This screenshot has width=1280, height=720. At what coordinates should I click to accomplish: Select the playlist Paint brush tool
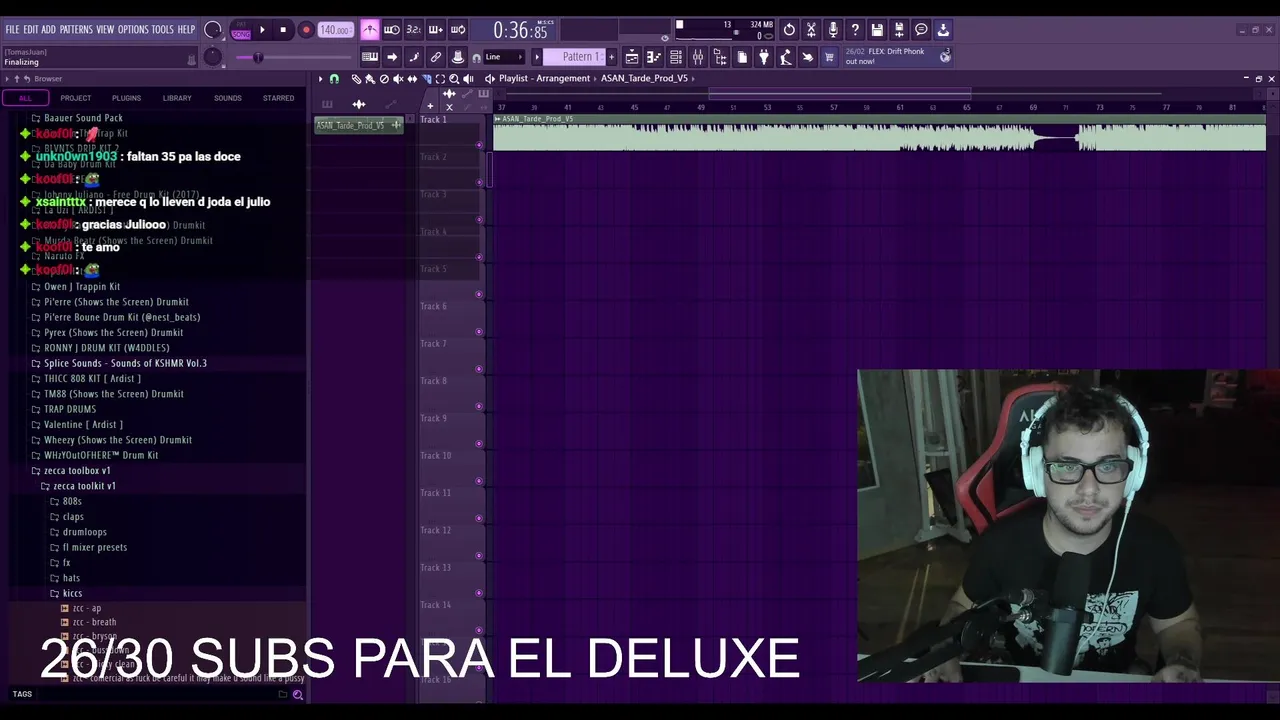pyautogui.click(x=370, y=79)
